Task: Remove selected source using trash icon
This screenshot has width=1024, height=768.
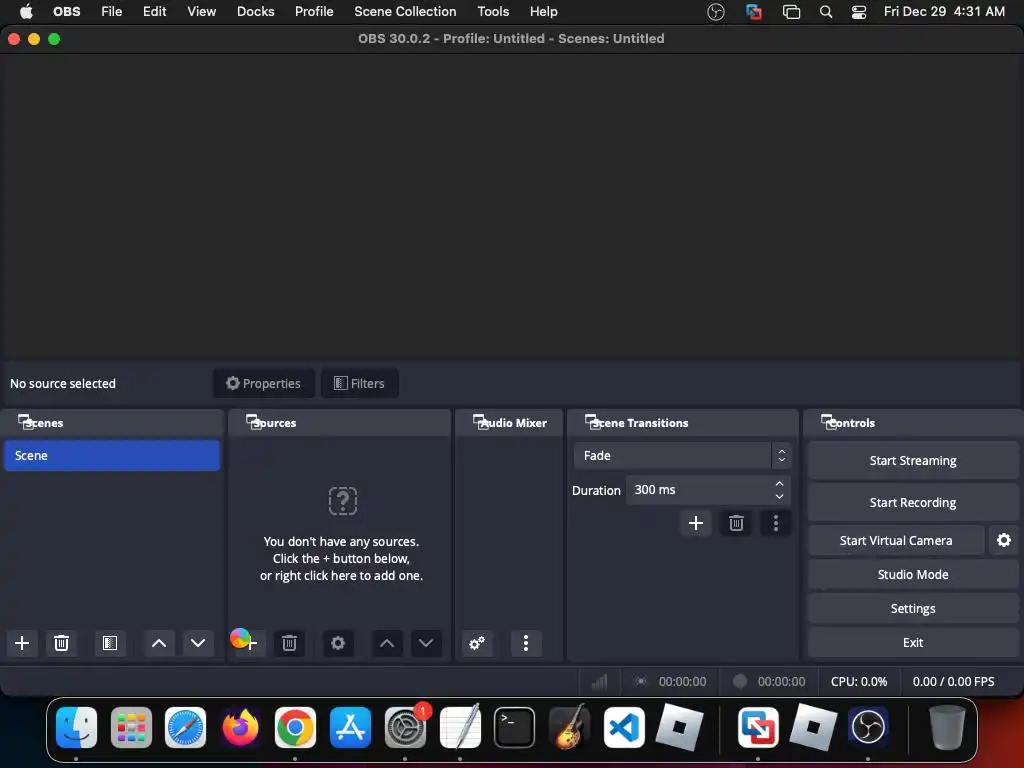Action: tap(289, 643)
